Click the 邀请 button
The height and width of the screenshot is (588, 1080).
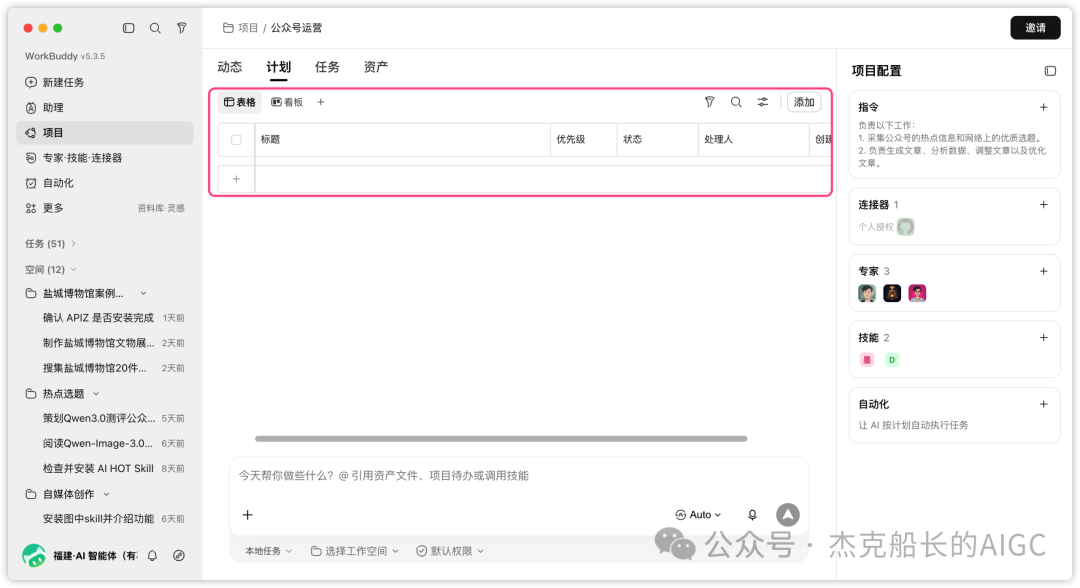1035,28
